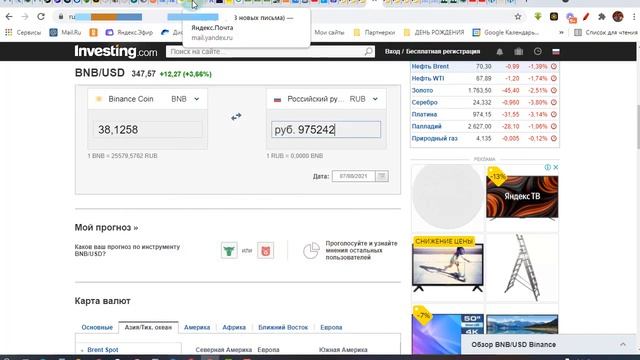This screenshot has width=640, height=360.
Task: Click the site search magnifier icon
Action: tap(368, 51)
